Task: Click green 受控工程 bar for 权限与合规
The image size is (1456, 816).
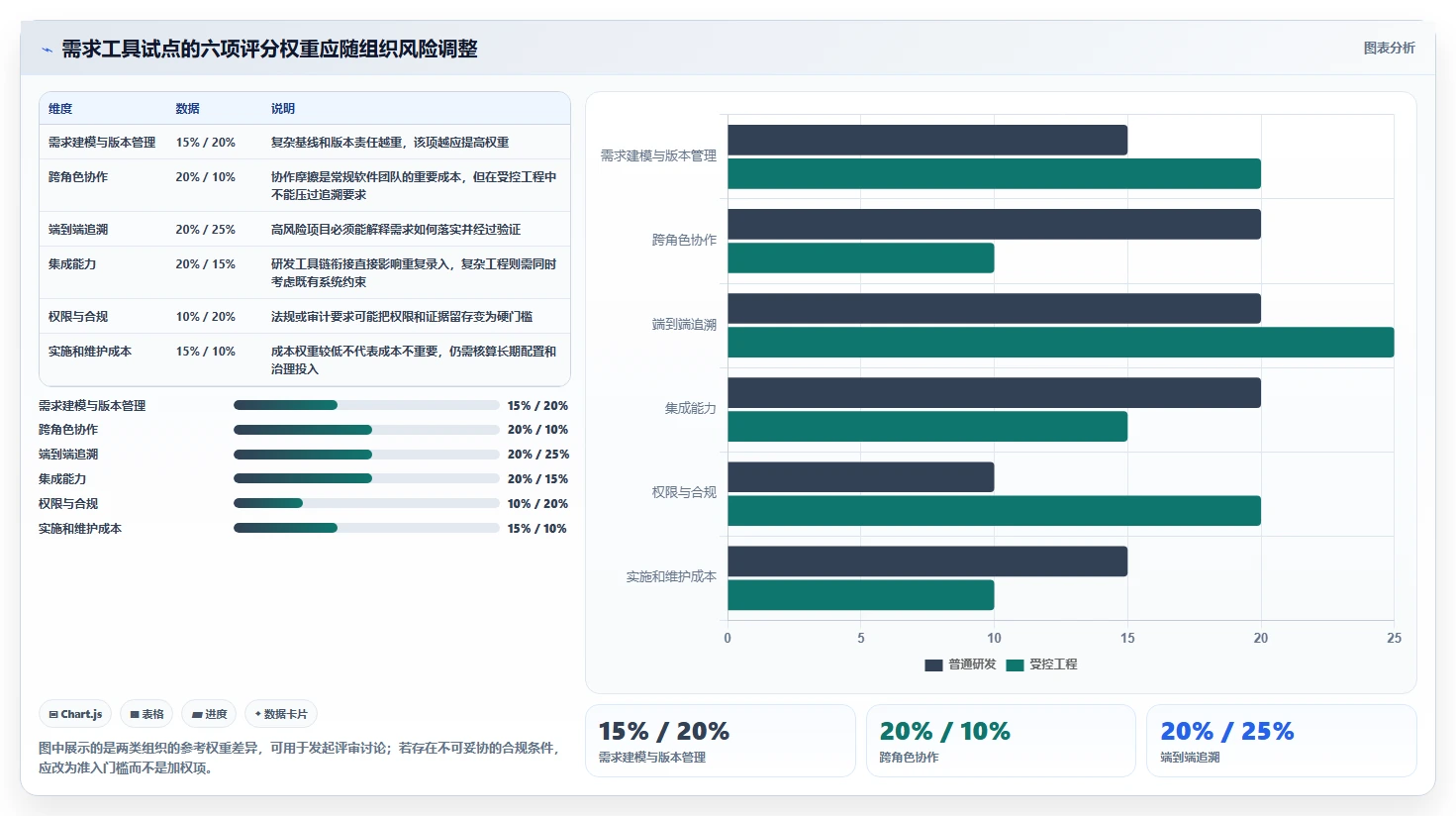Action: pos(994,510)
